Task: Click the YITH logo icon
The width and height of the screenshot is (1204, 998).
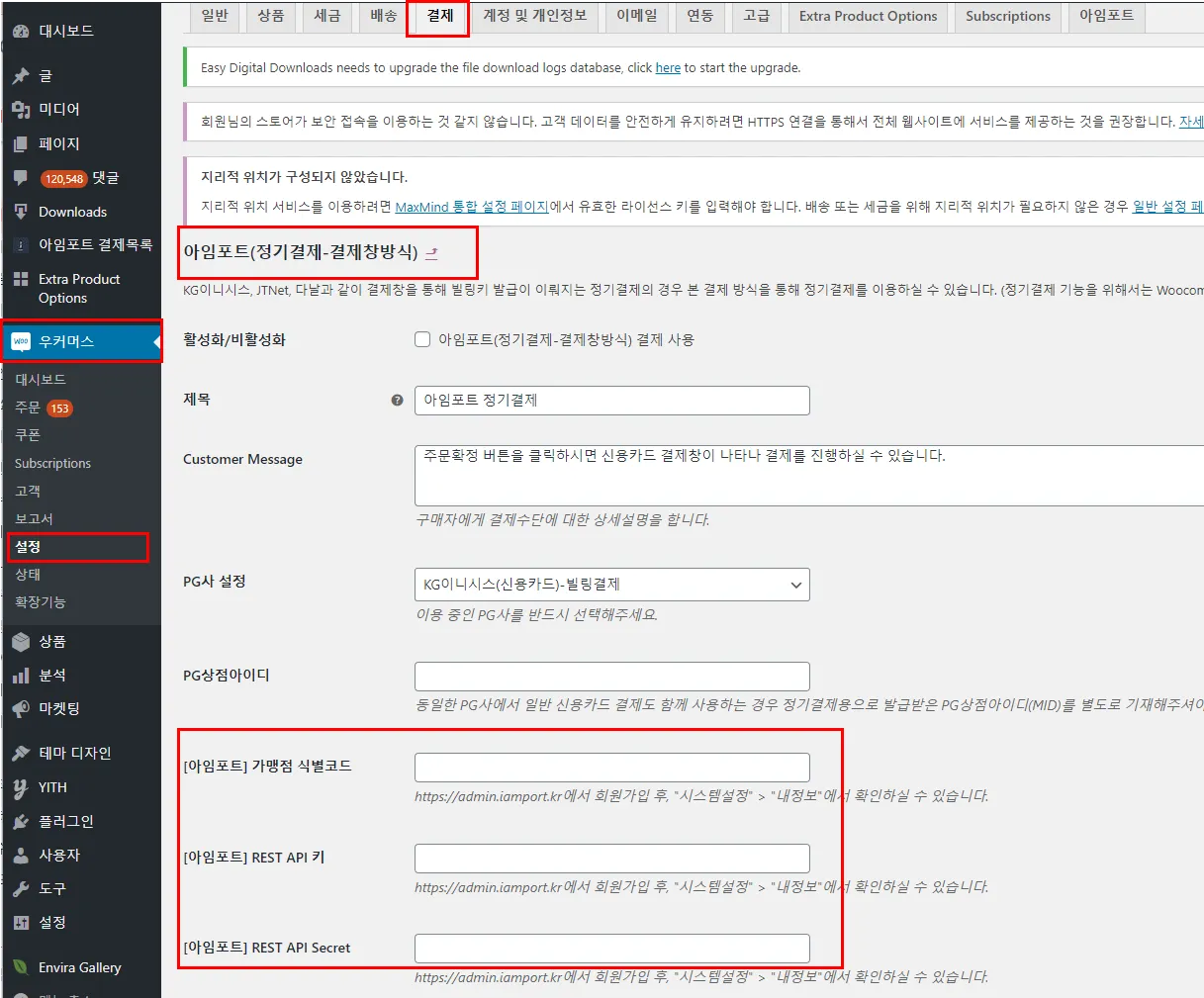Action: tap(21, 788)
